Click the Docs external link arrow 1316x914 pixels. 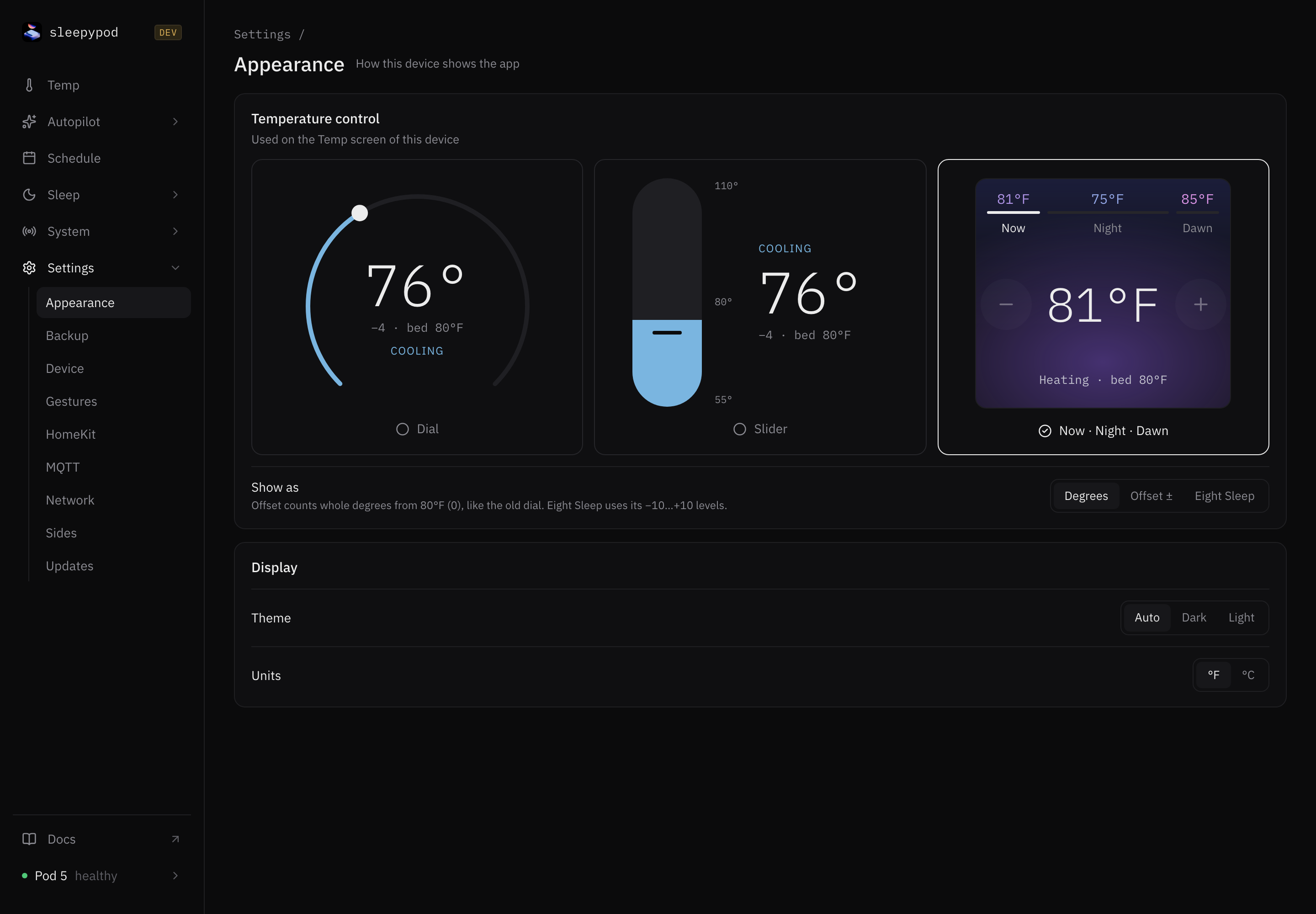tap(175, 839)
